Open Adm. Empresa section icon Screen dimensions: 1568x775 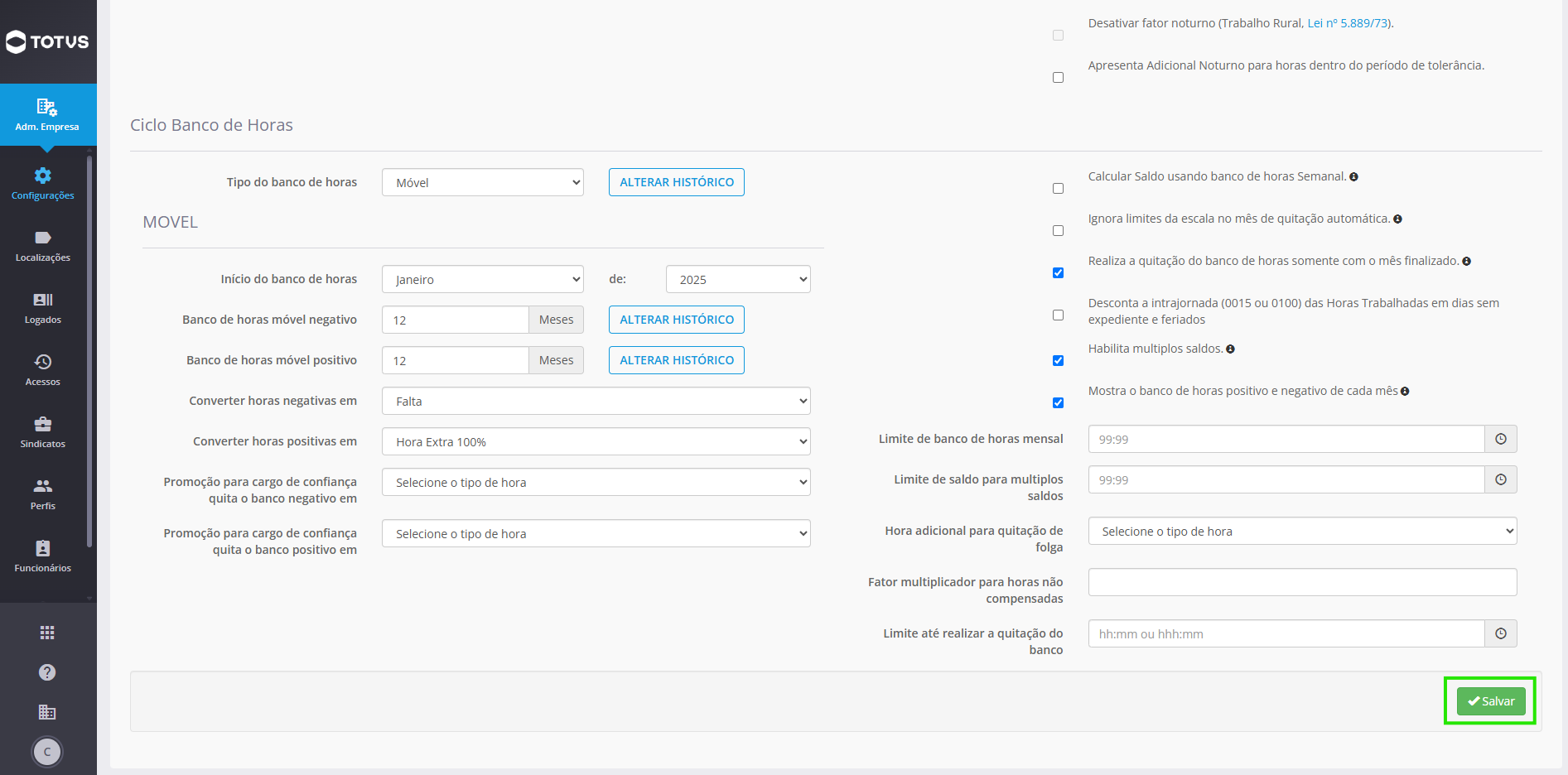pyautogui.click(x=47, y=107)
